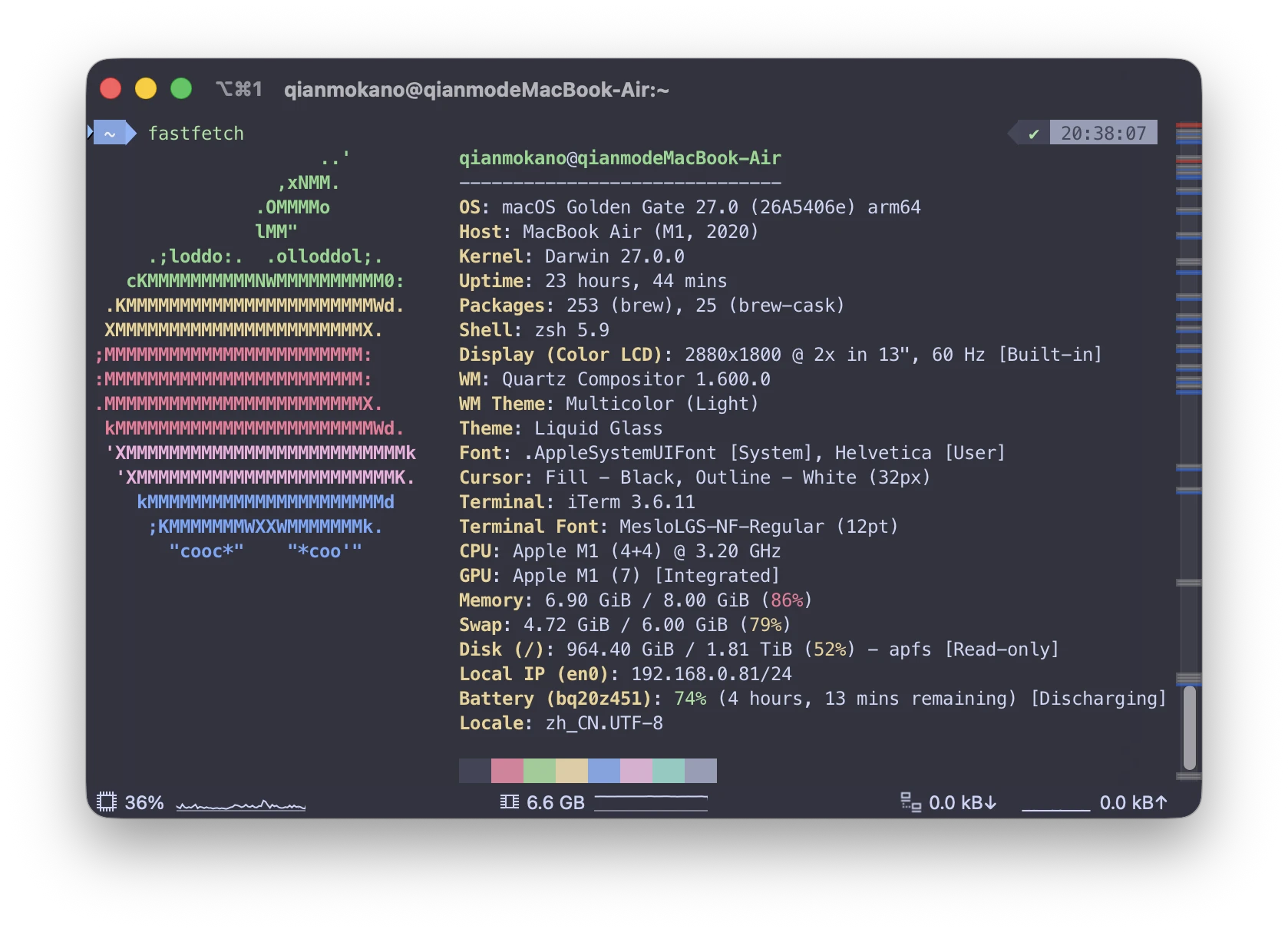This screenshot has height=932, width=1288.
Task: Click the typed command "fastfetch"
Action: pyautogui.click(x=196, y=134)
